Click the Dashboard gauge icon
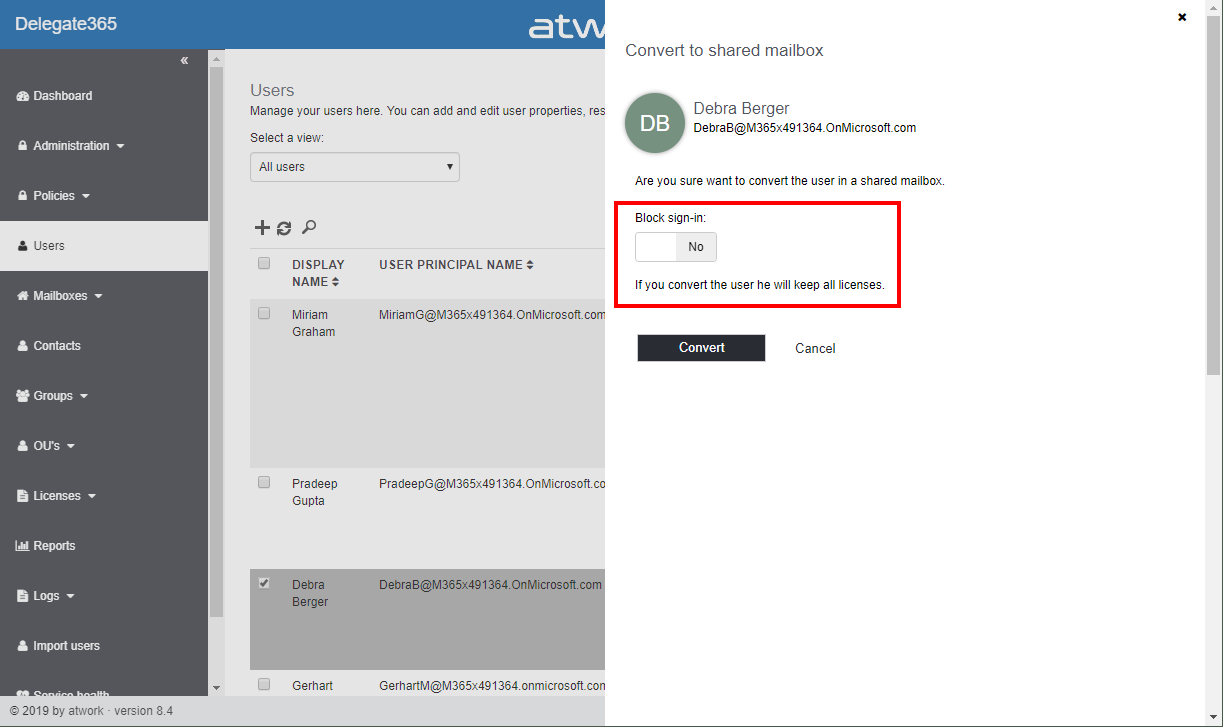Viewport: 1223px width, 727px height. [23, 96]
